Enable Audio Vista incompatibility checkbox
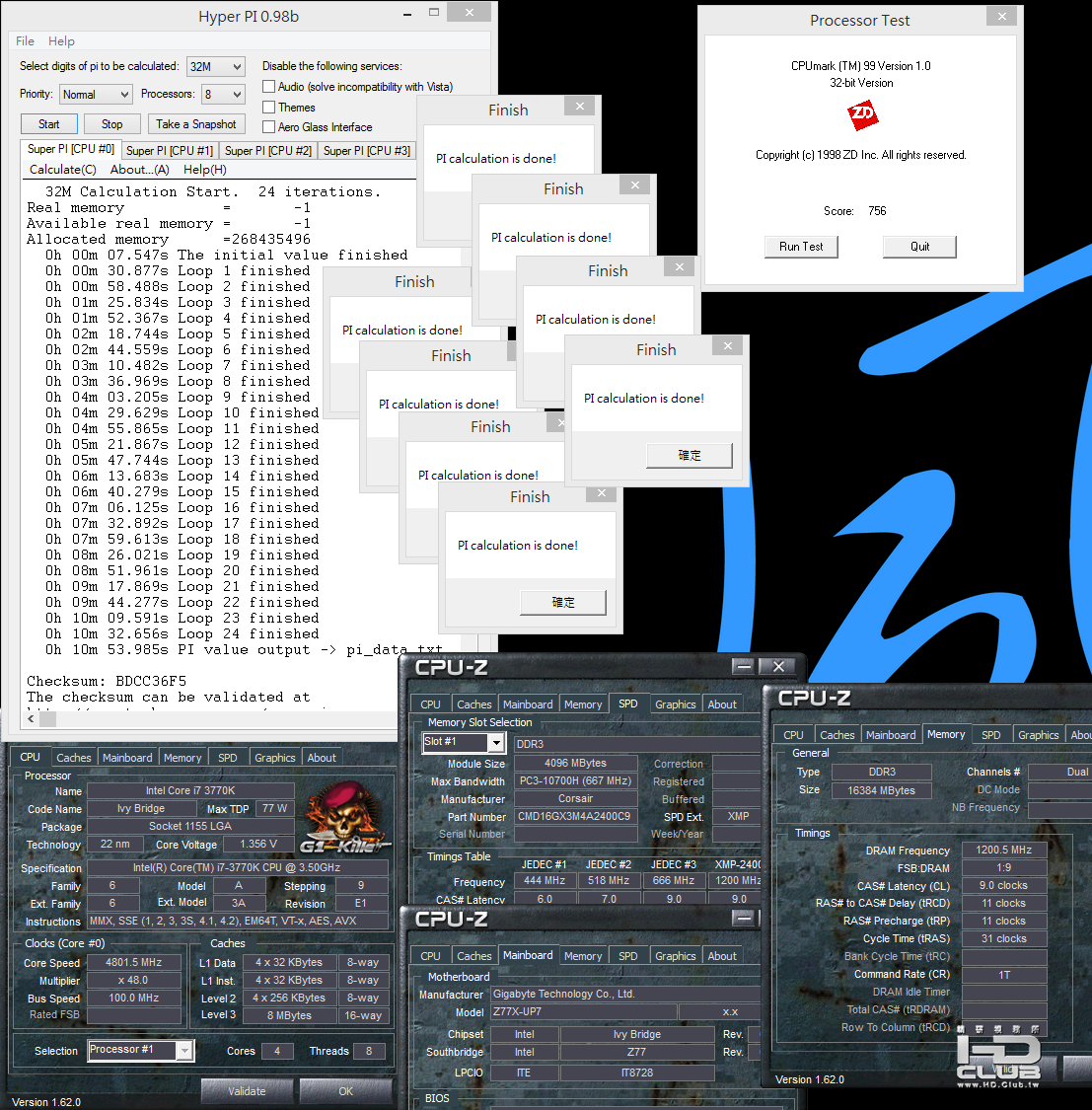The width and height of the screenshot is (1092, 1110). (x=269, y=87)
